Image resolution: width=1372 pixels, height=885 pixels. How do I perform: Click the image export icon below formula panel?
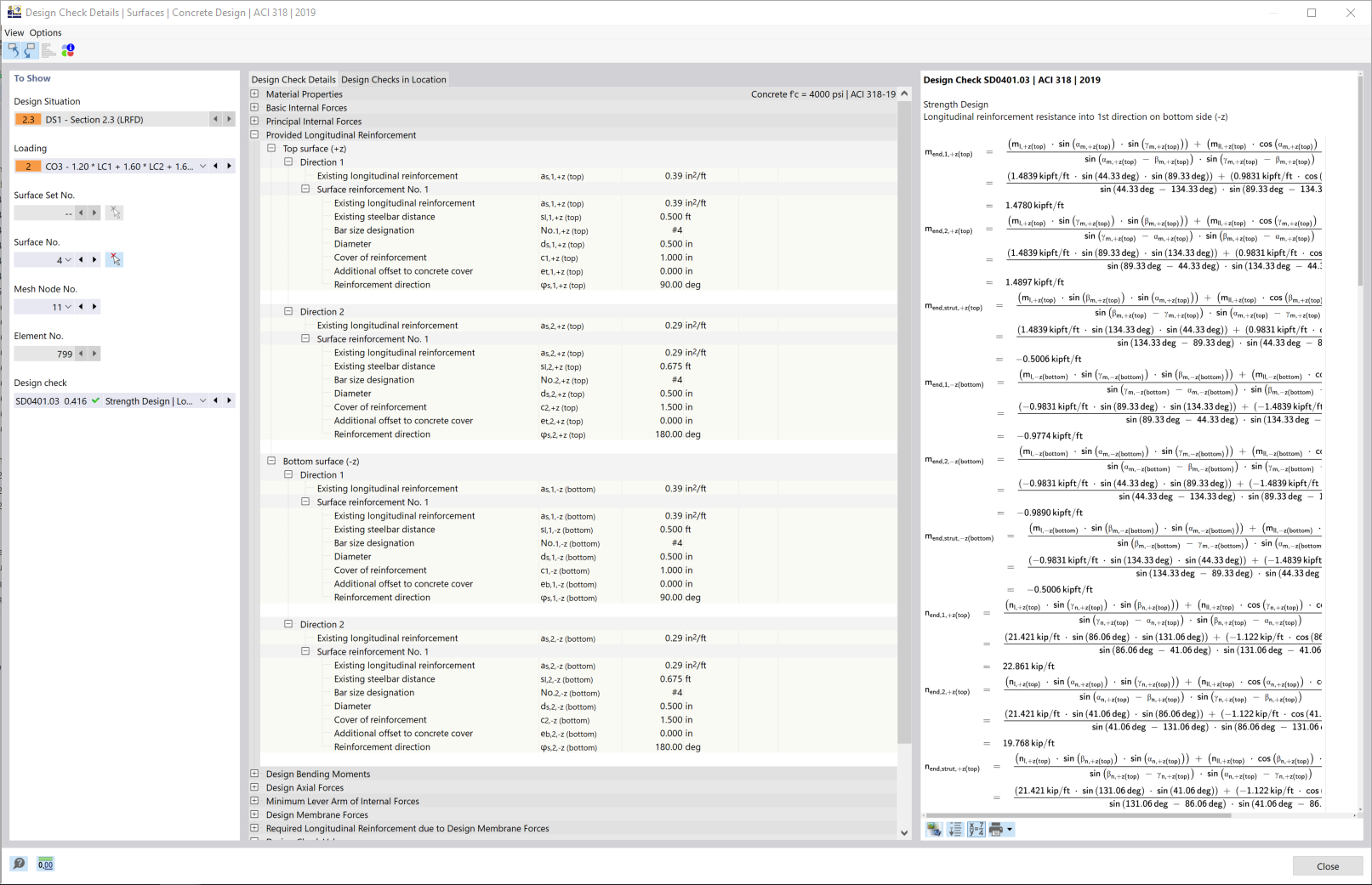coord(934,830)
